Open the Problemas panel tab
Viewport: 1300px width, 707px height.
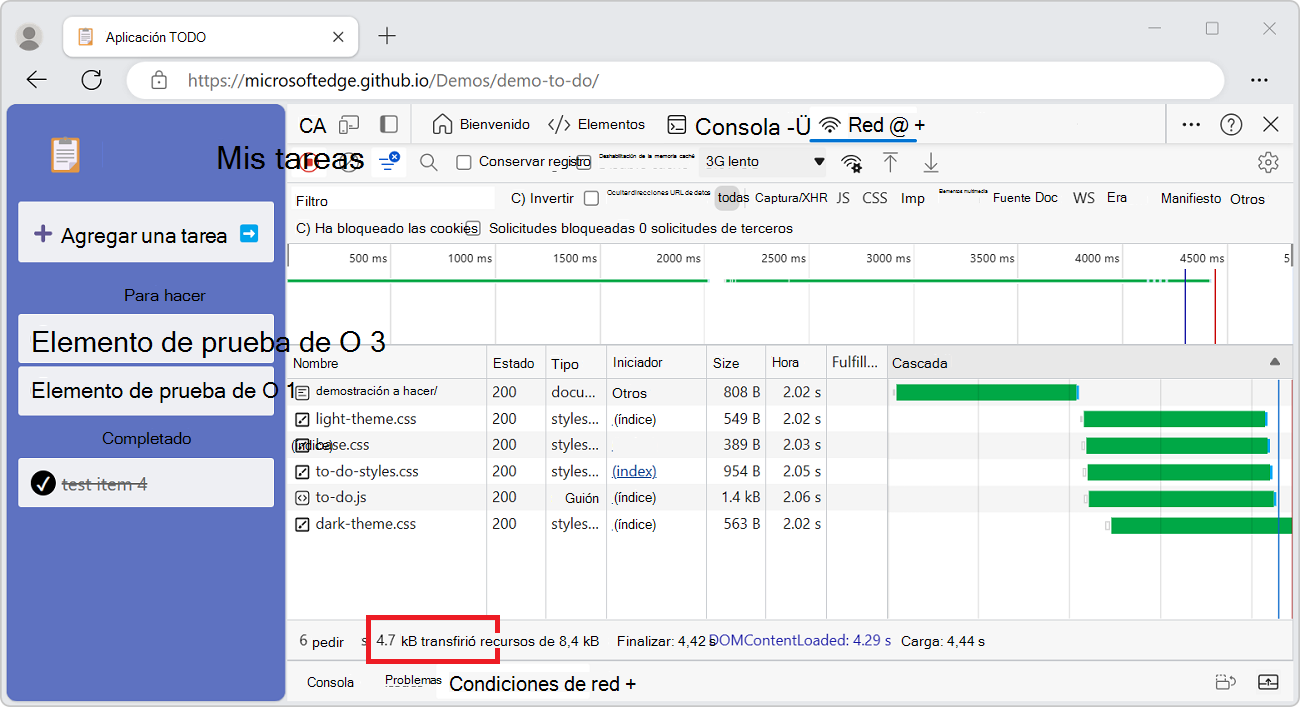pos(412,681)
